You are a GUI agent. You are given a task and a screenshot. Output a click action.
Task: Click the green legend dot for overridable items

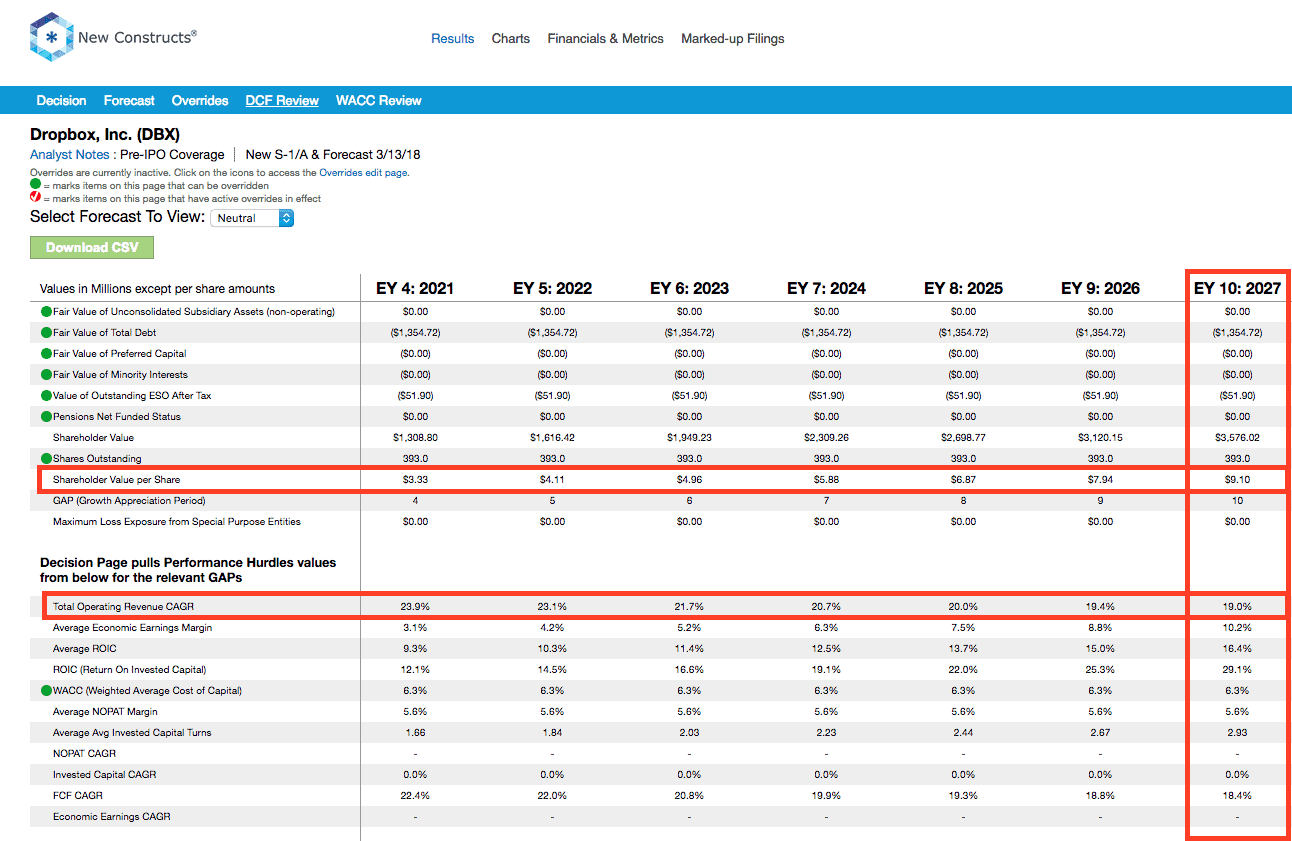point(35,185)
